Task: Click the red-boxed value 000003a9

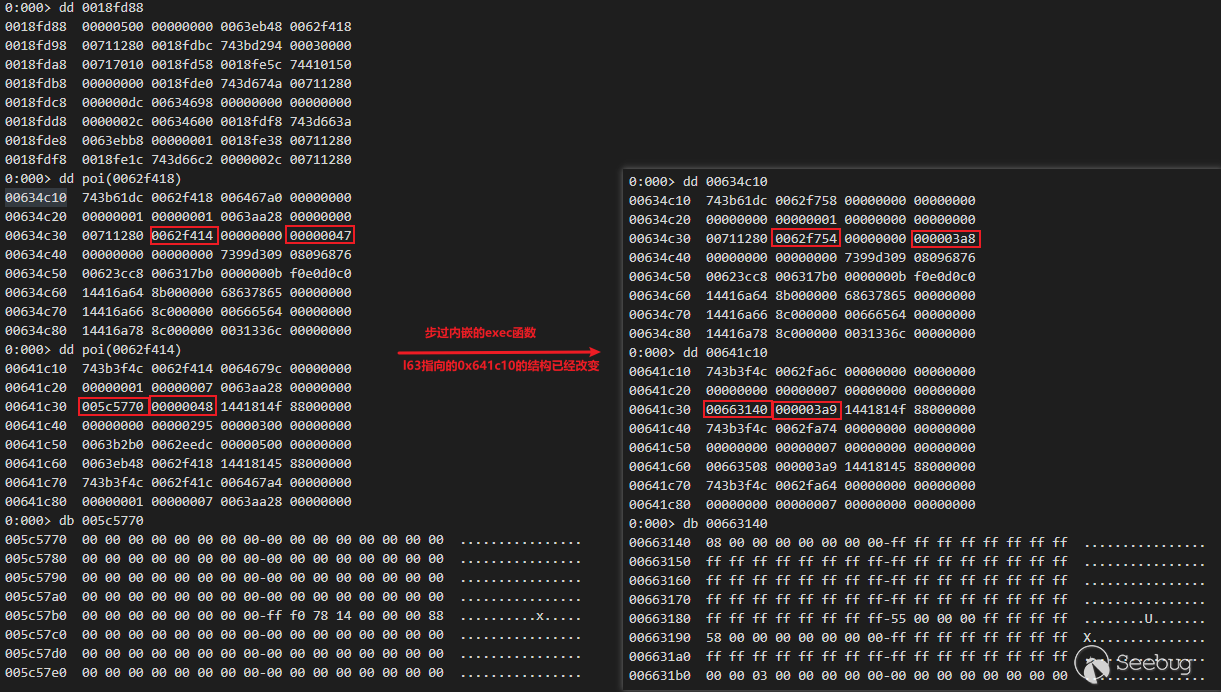Action: 807,409
